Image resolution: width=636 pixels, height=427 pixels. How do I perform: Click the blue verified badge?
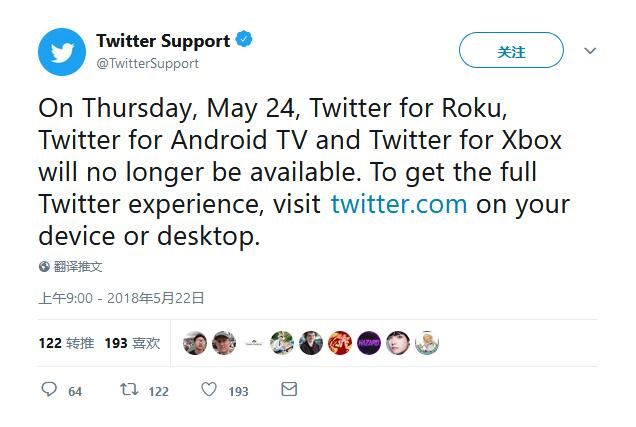pyautogui.click(x=244, y=41)
